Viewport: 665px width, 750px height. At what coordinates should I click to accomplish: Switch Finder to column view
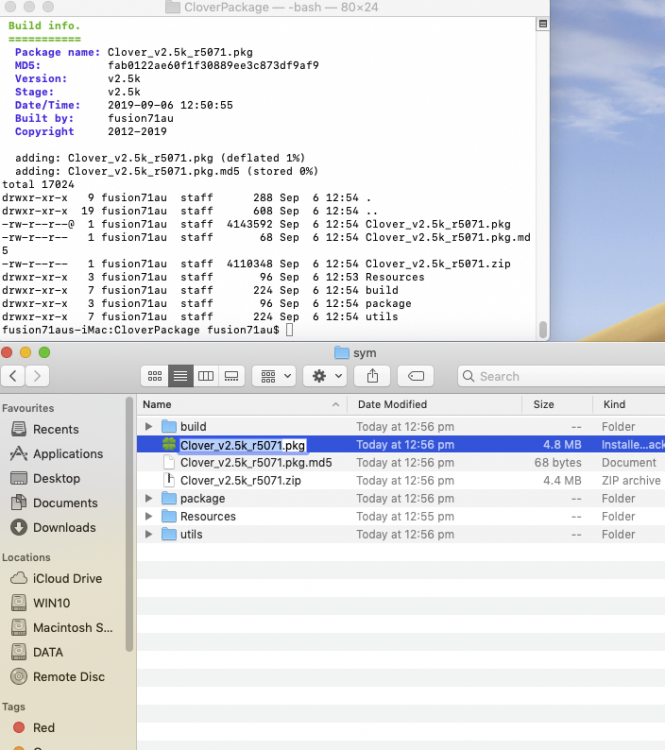206,376
